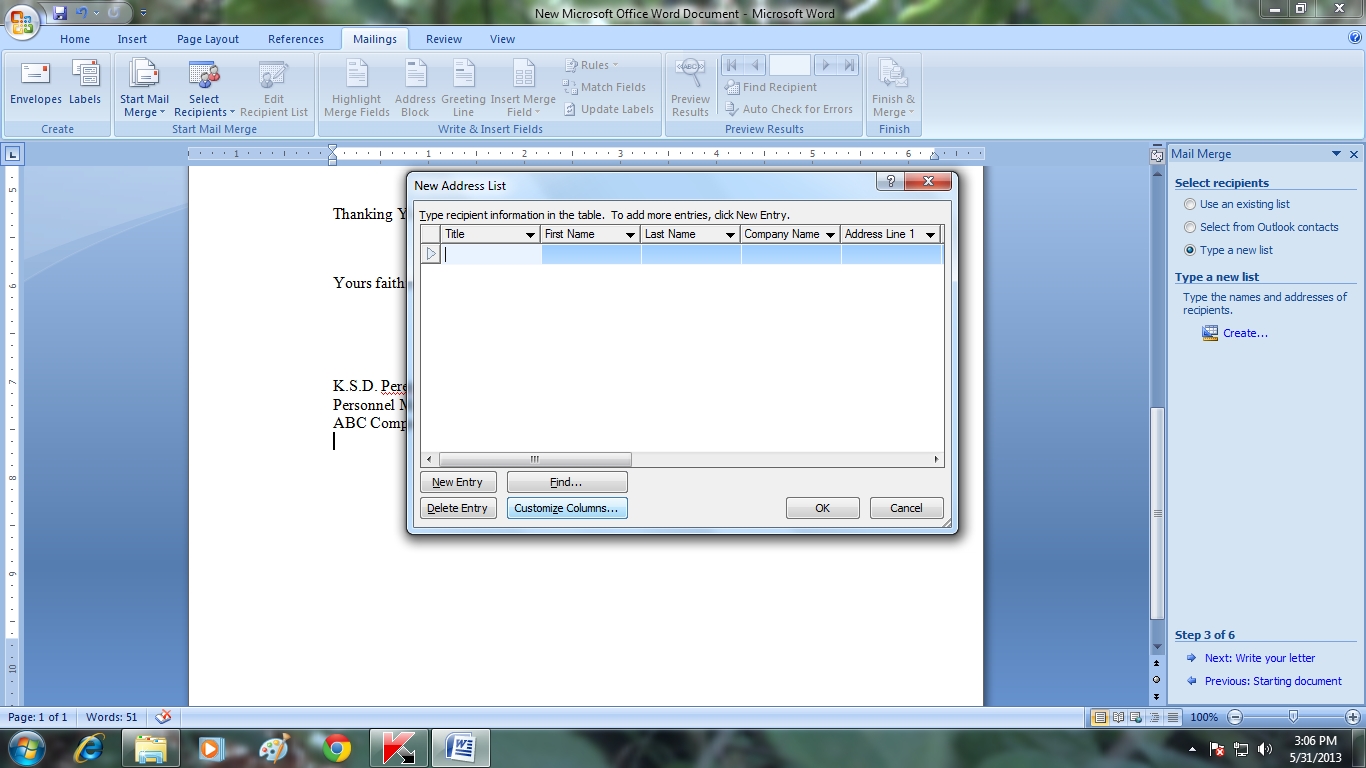Open the First Name column dropdown
The image size is (1366, 768).
coord(630,235)
